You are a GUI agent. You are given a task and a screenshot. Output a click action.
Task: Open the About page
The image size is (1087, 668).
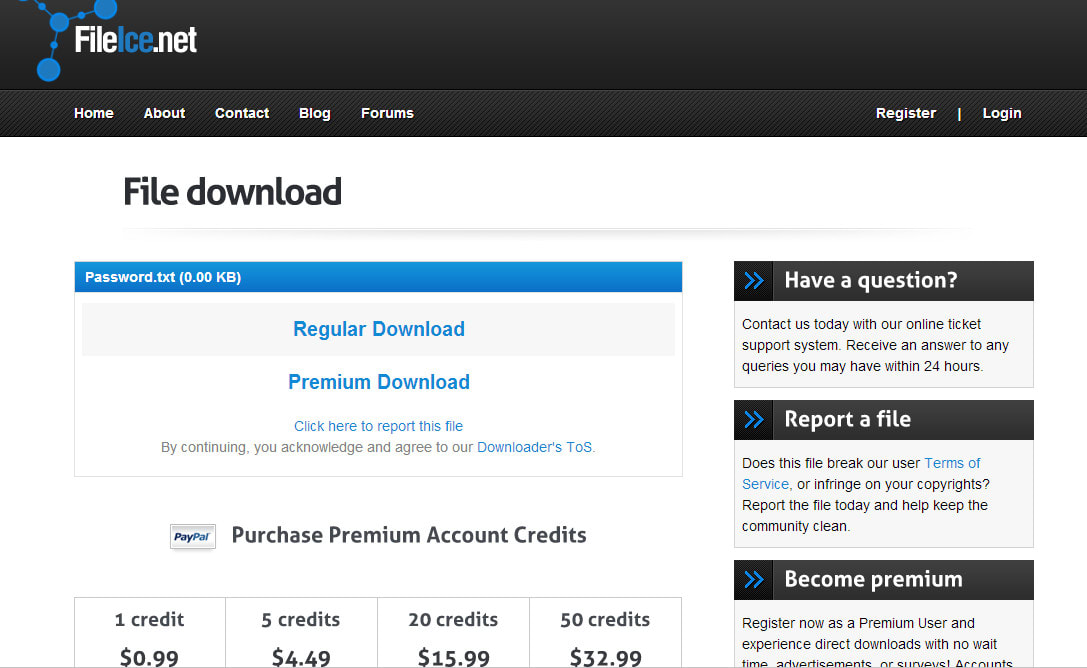click(164, 113)
